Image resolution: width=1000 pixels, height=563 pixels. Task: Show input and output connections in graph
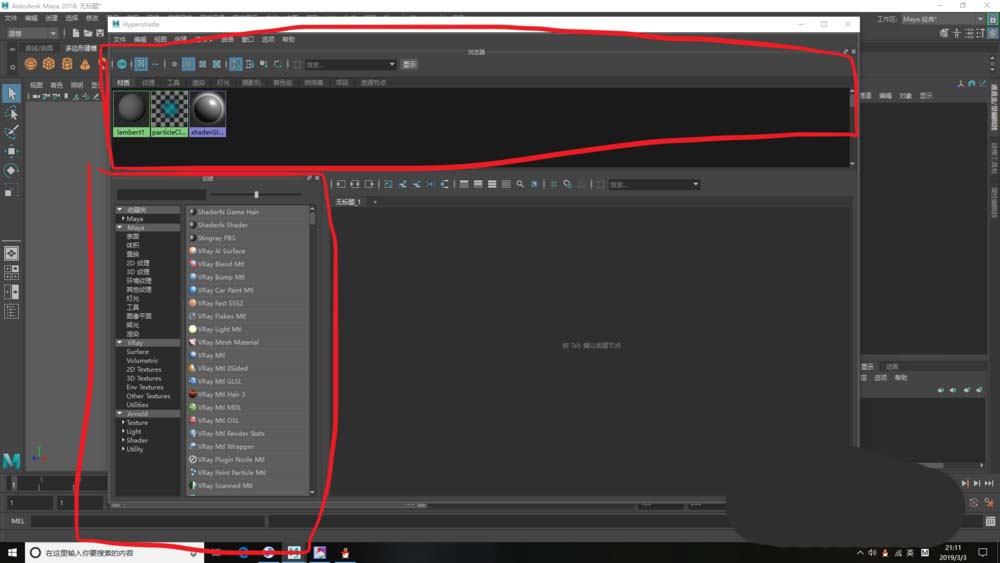(355, 184)
